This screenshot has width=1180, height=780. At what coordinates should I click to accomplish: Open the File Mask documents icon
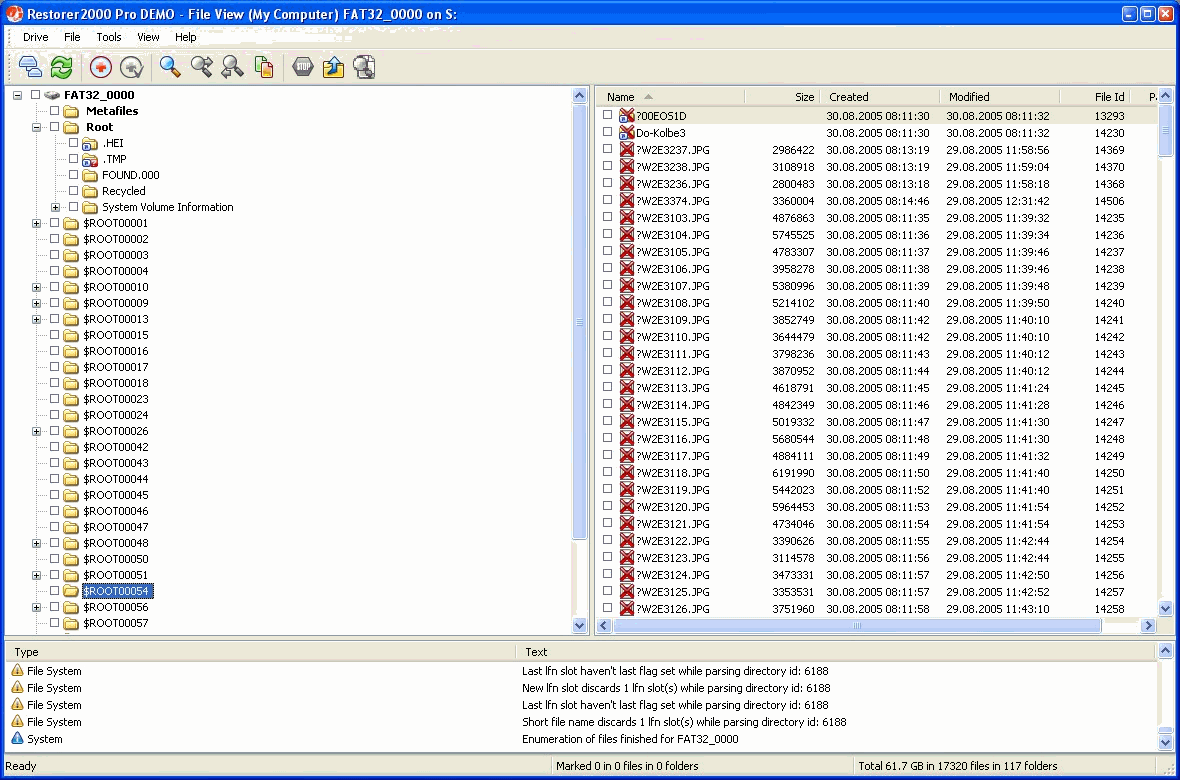(x=264, y=67)
